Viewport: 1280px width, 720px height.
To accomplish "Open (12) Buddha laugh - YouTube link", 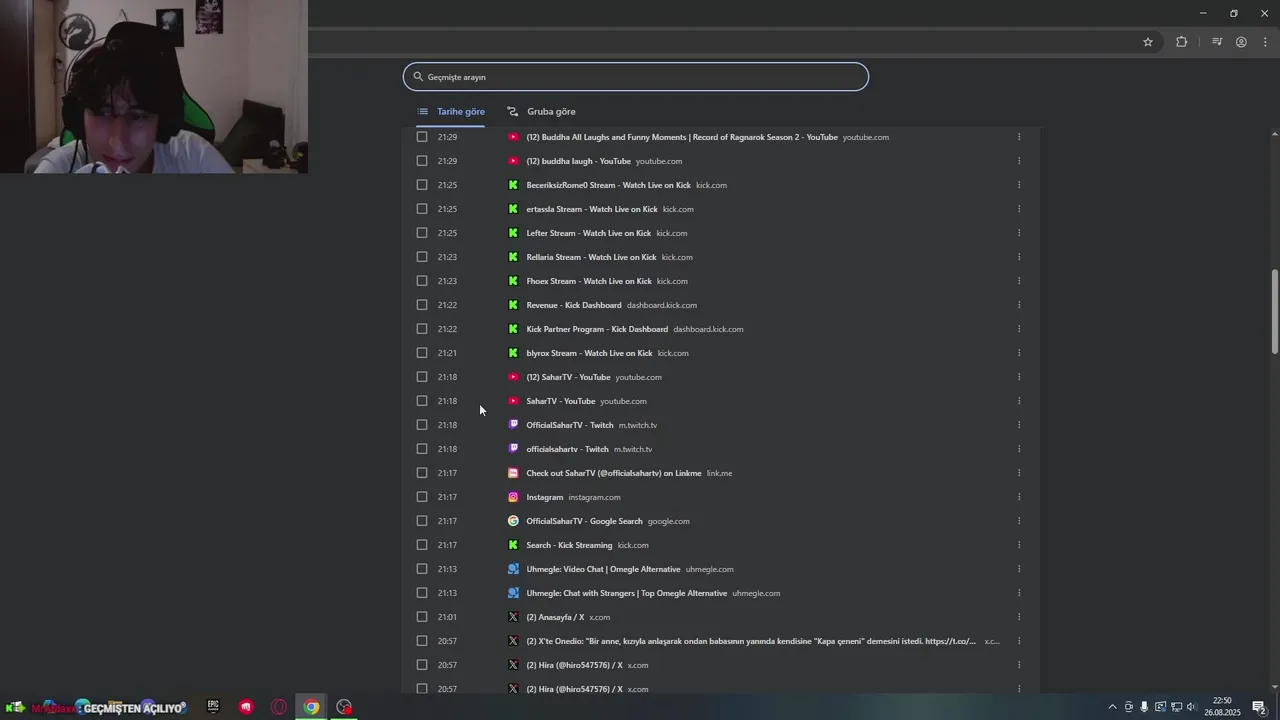I will point(579,161).
